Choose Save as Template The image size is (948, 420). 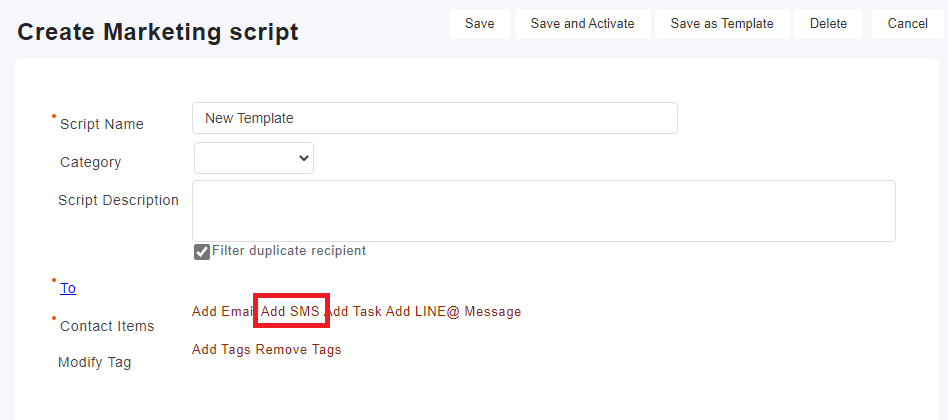pyautogui.click(x=721, y=24)
